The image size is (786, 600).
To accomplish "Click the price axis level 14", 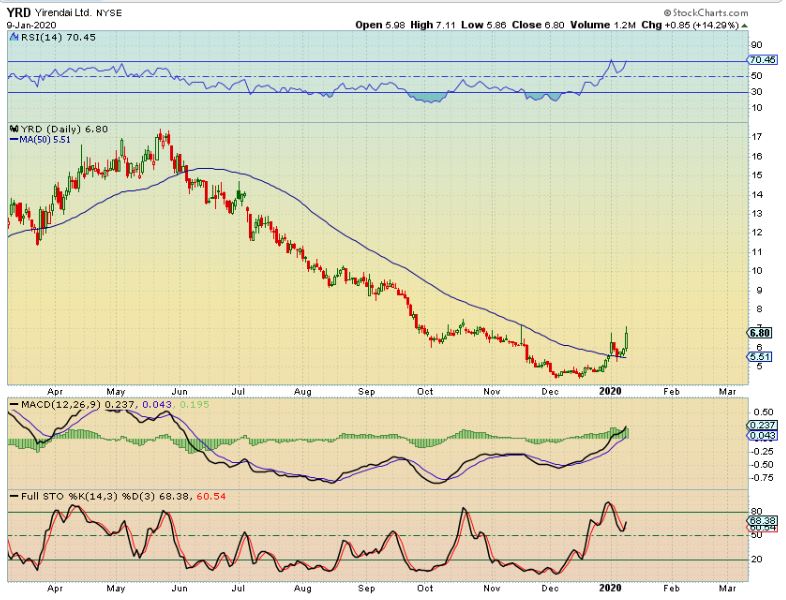I will (x=756, y=194).
